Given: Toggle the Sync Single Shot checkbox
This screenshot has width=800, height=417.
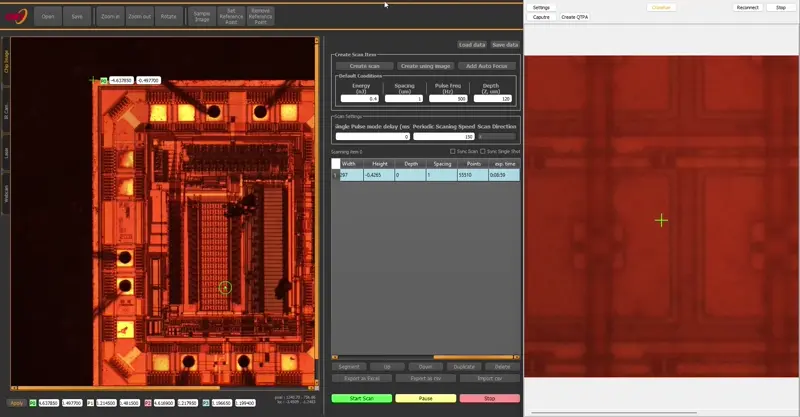Looking at the screenshot, I should [x=483, y=151].
